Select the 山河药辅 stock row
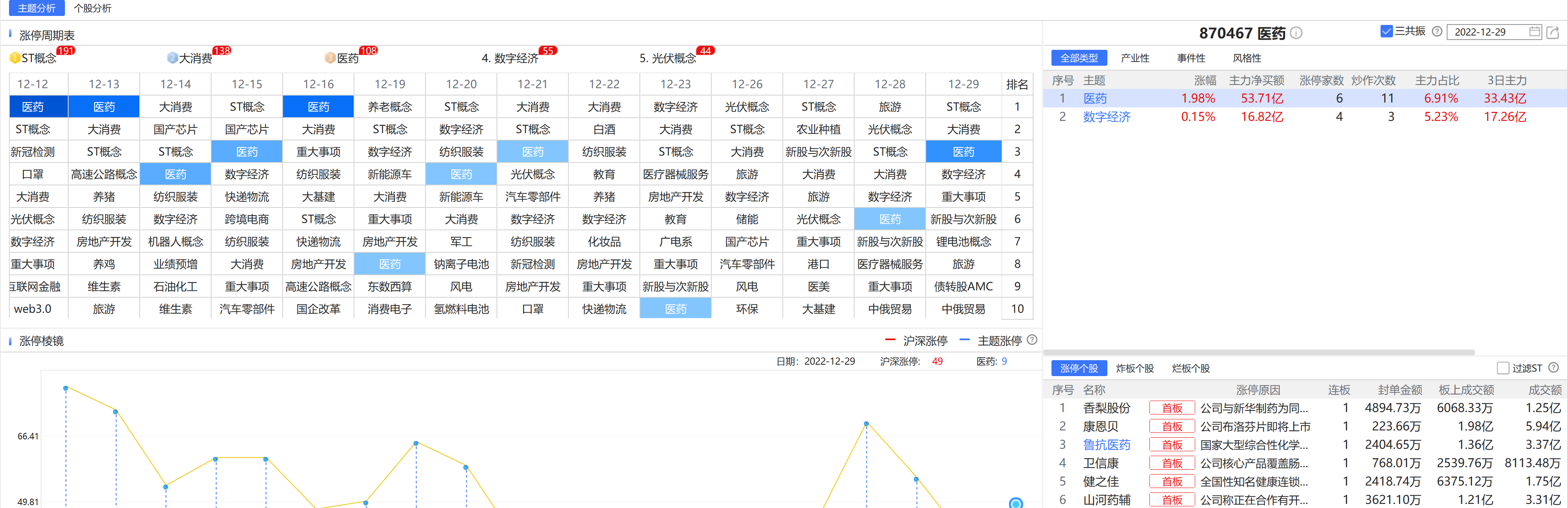Image resolution: width=1568 pixels, height=508 pixels. (x=1306, y=499)
